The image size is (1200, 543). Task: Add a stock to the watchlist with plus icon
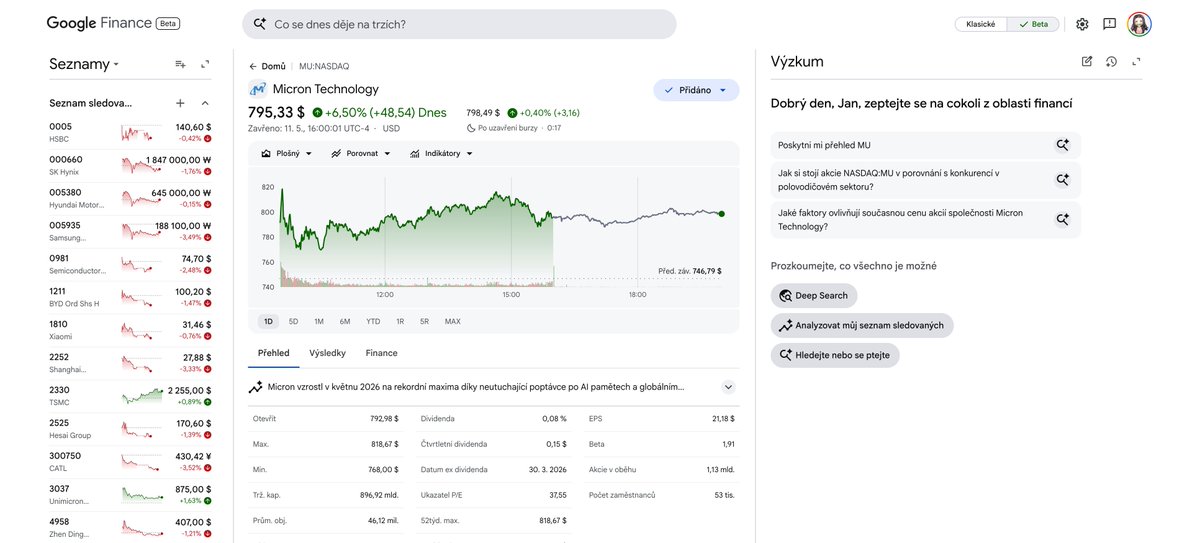coord(180,103)
